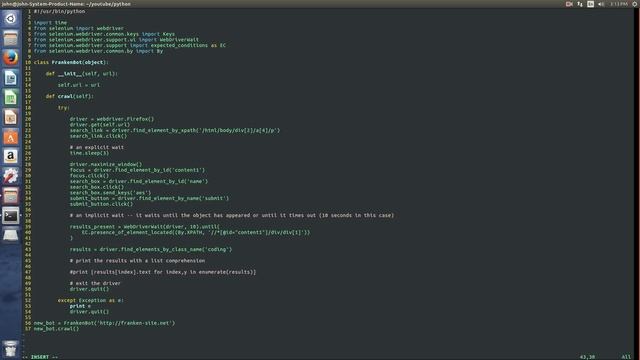Click the find_element_by_xpath search_link line

click(x=175, y=131)
